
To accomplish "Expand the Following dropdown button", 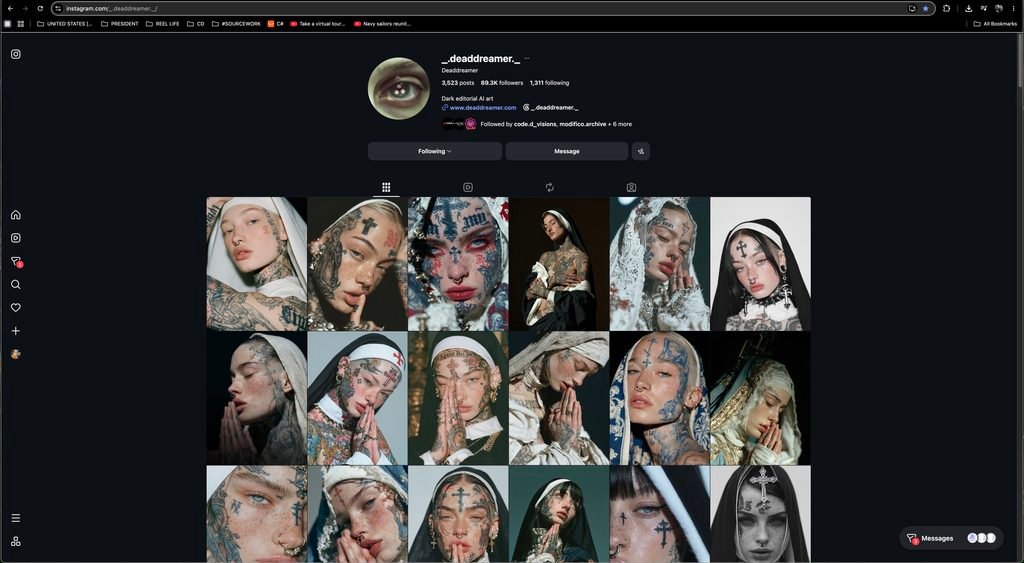I will 435,151.
